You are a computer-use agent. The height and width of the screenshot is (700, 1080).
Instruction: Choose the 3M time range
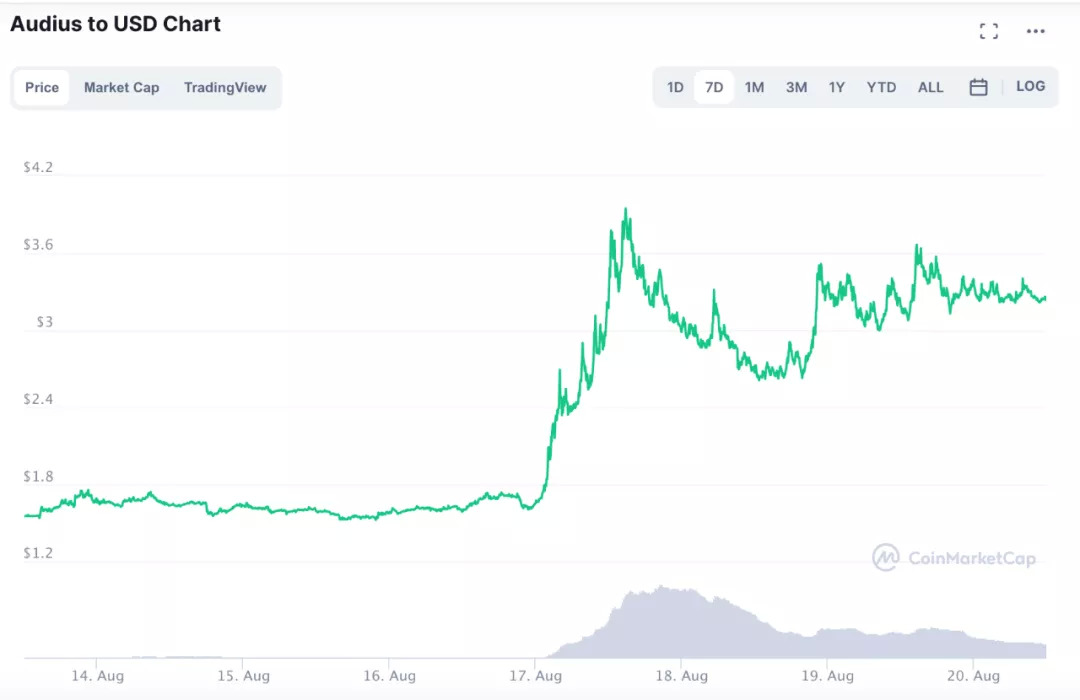pos(796,88)
